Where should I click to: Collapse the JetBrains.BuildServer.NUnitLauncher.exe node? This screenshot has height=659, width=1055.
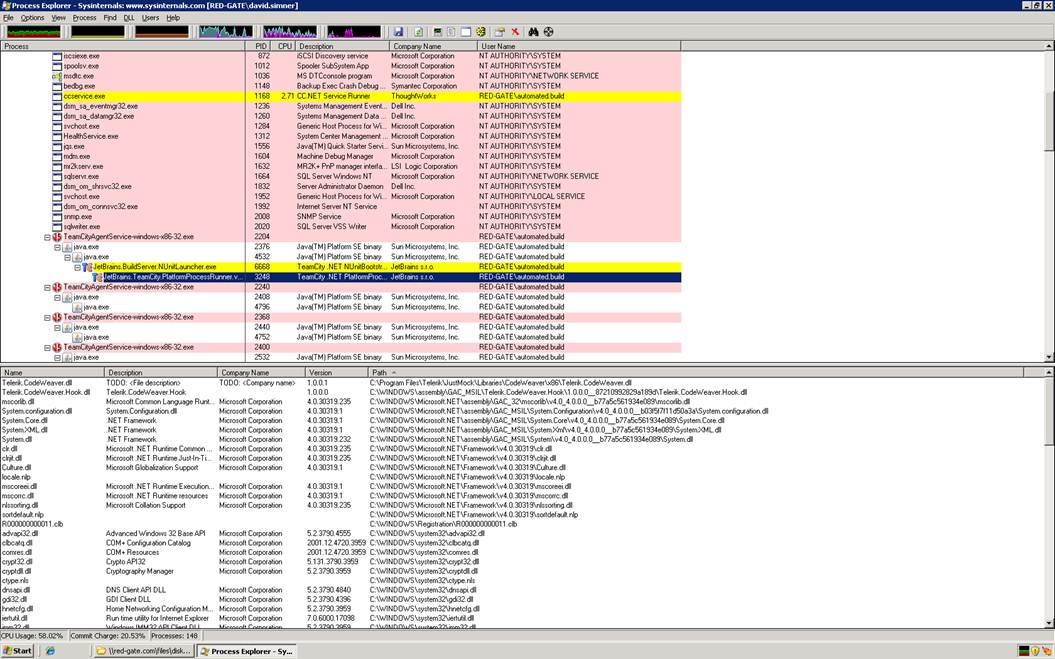coord(77,267)
